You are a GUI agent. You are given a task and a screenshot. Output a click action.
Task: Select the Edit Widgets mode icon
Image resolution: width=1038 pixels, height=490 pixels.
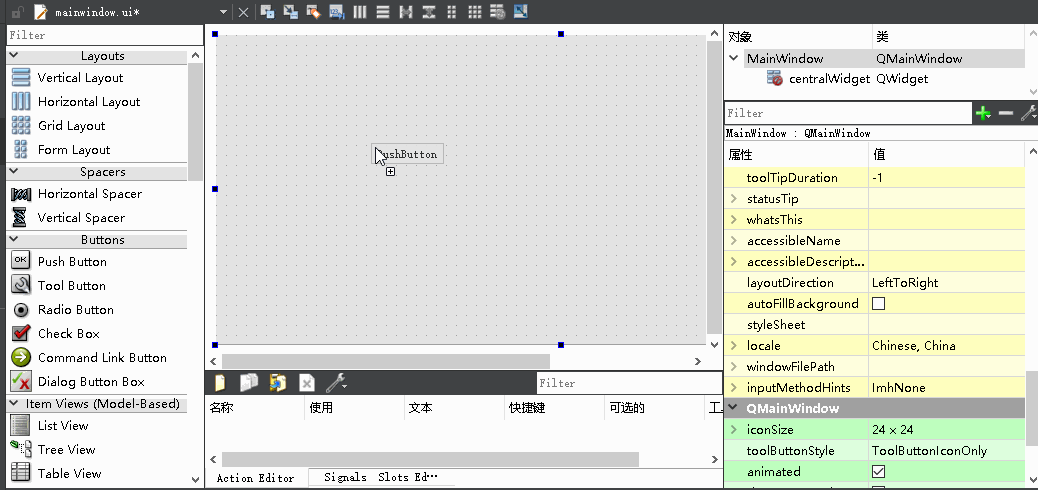267,11
